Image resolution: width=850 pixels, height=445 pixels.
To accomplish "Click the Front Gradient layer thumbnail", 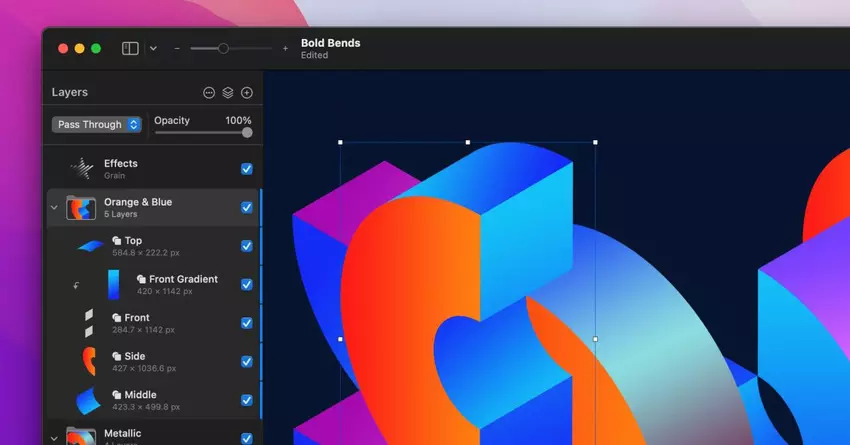I will (113, 285).
